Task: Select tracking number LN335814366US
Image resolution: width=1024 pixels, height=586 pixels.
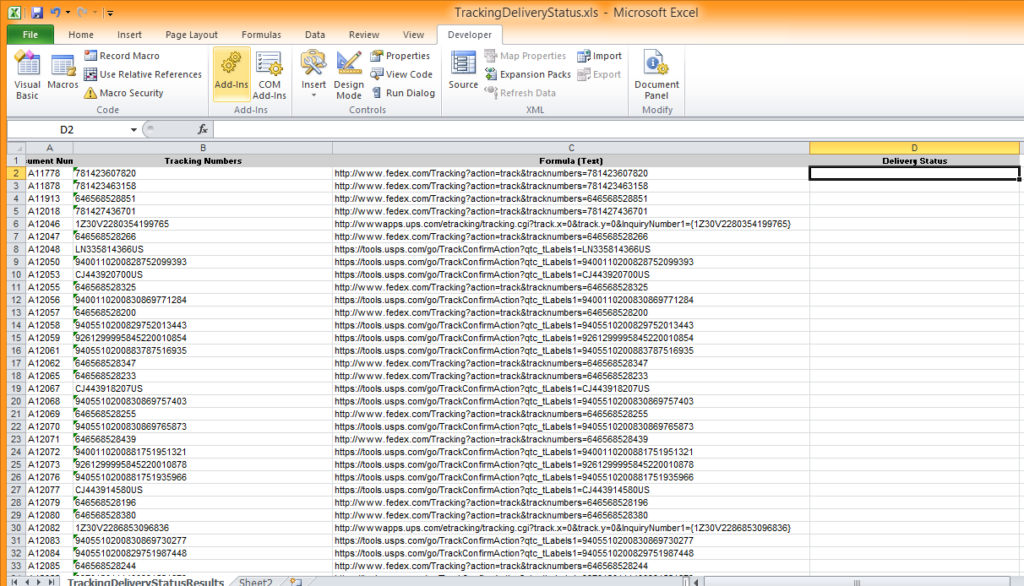Action: coord(202,250)
